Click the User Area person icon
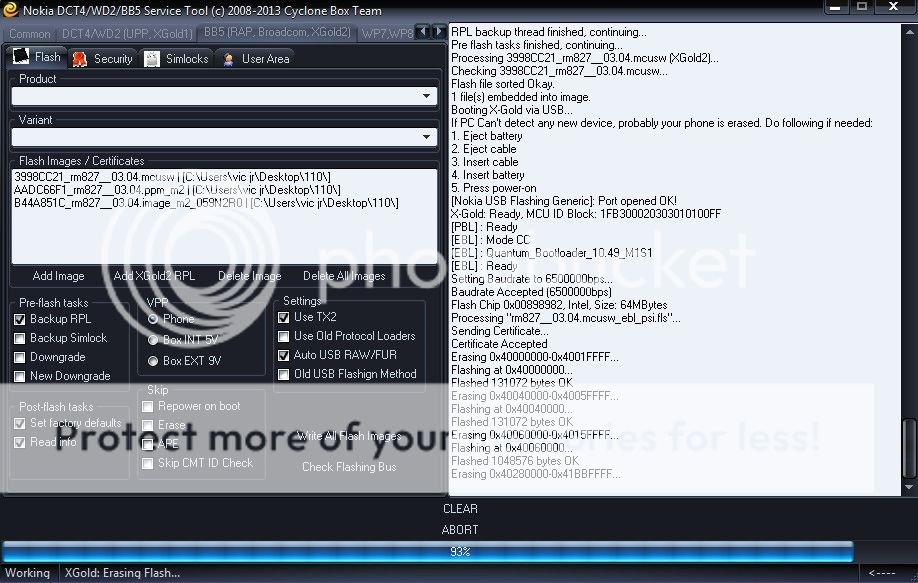Screen dimensions: 918x583 click(x=228, y=59)
